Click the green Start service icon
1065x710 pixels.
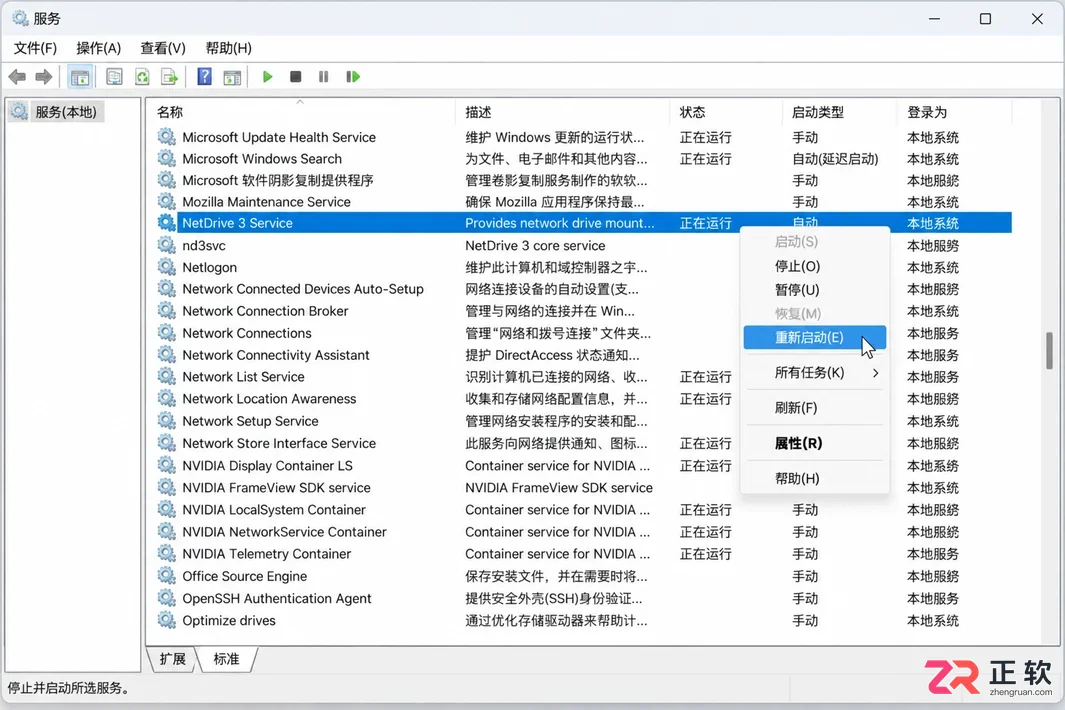268,77
